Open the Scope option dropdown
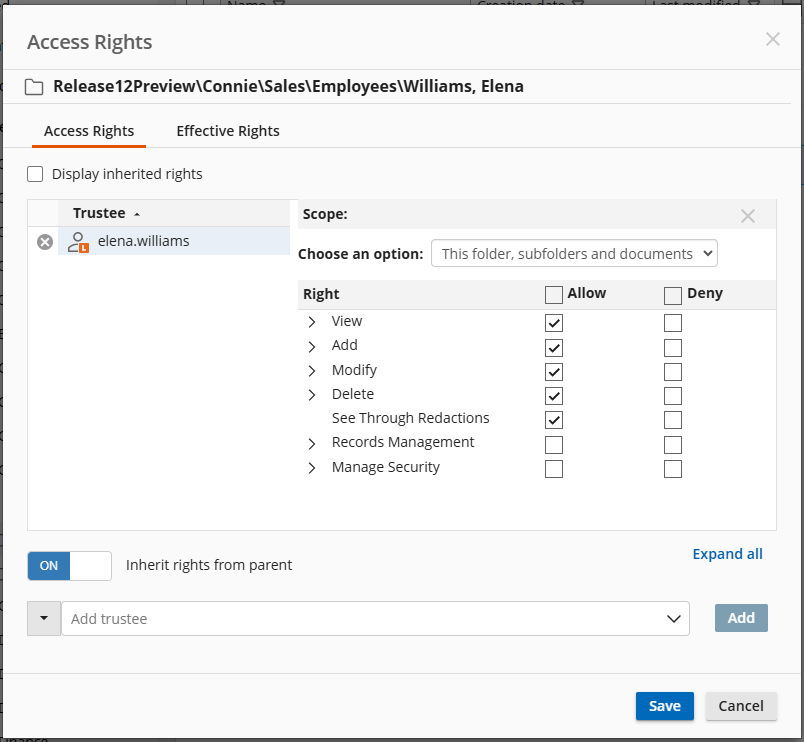The width and height of the screenshot is (804, 742). [x=574, y=254]
